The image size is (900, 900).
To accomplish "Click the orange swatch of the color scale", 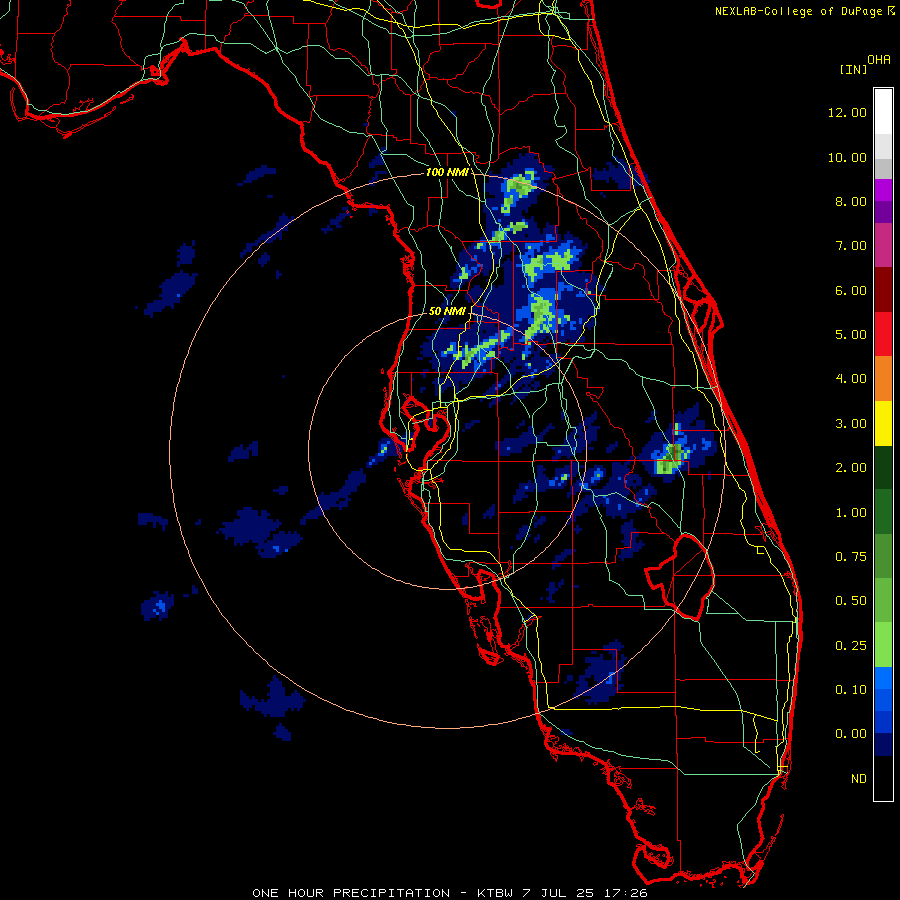I will click(x=883, y=378).
